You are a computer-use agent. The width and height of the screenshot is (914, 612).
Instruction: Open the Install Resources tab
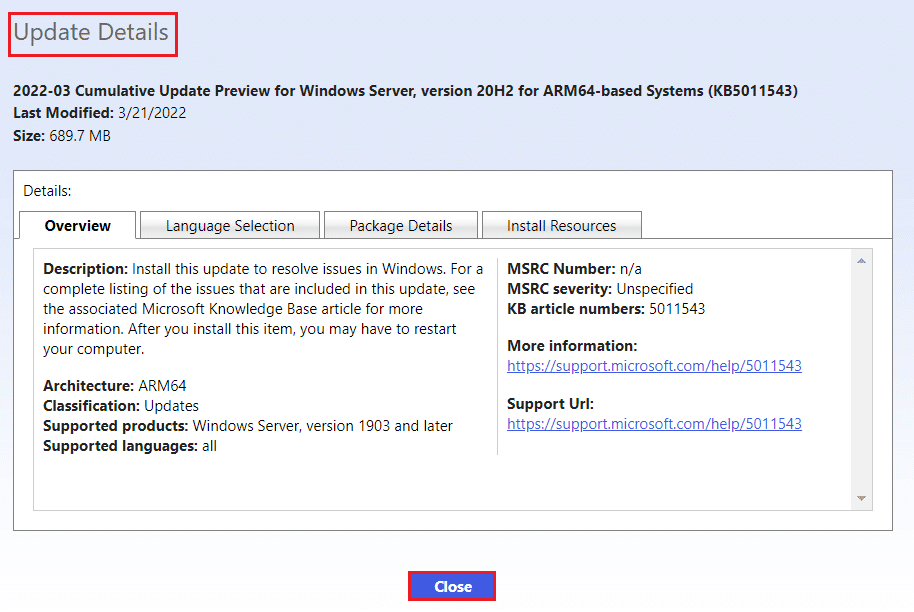coord(562,226)
